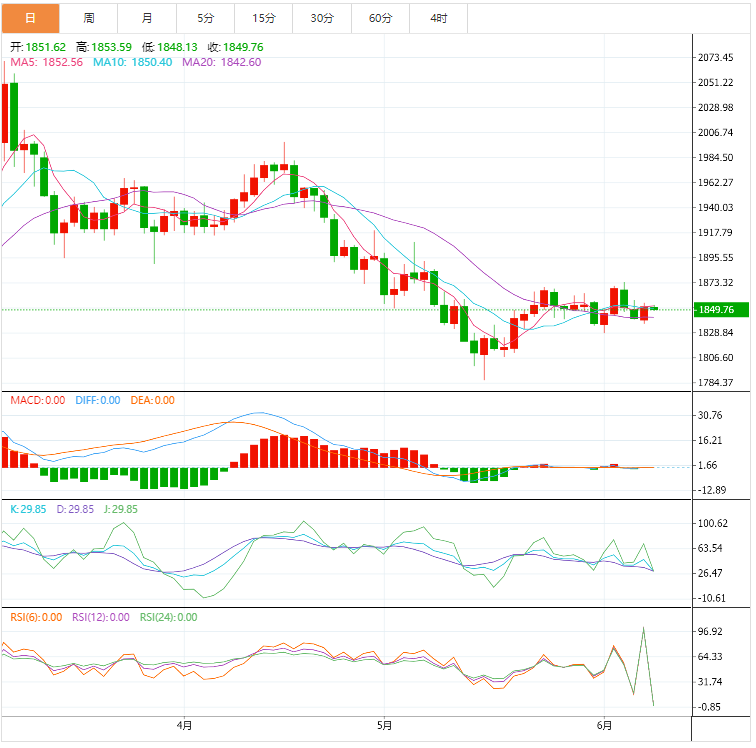This screenshot has width=756, height=748.
Task: Switch to the 4时 timeframe tab
Action: pyautogui.click(x=439, y=18)
